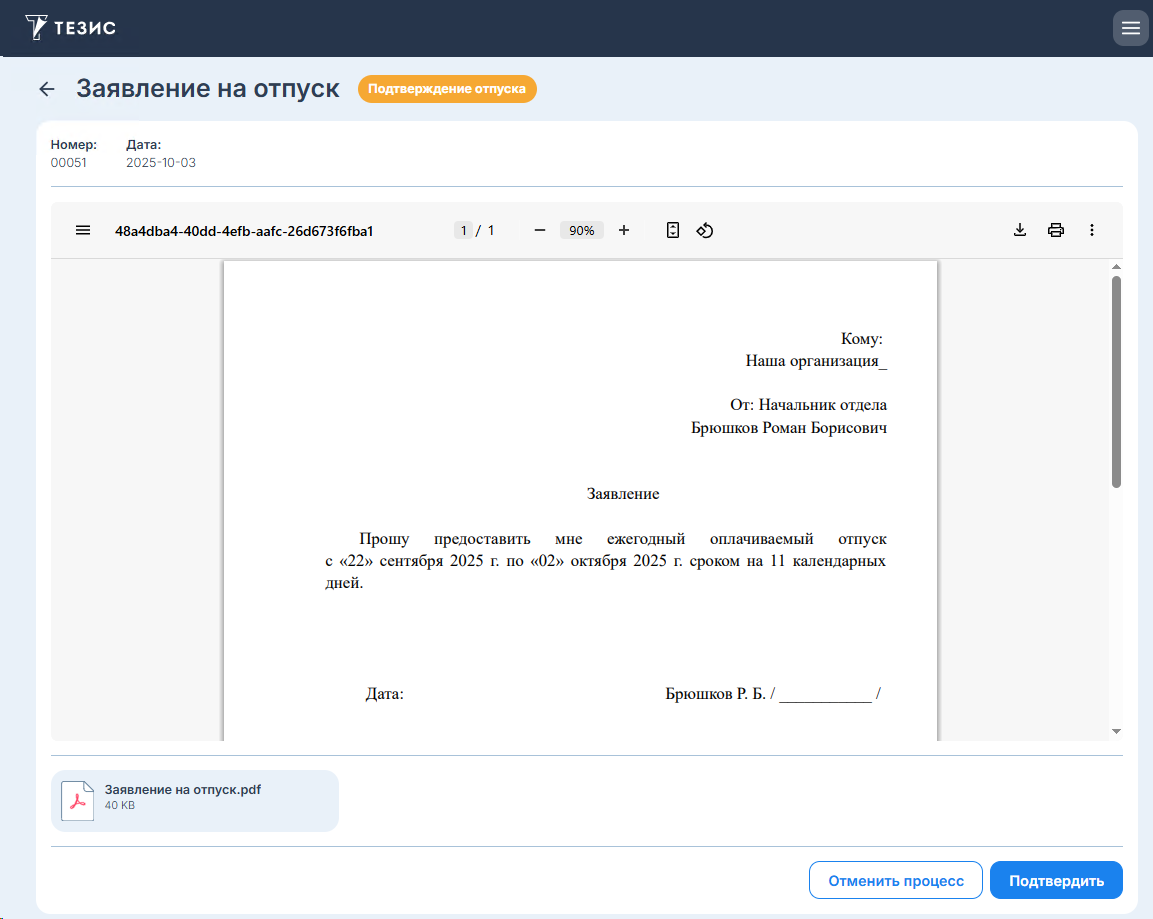Click the Подтверждение отпуска status badge
Screen dimensions: 1153x919
pyautogui.click(x=447, y=89)
